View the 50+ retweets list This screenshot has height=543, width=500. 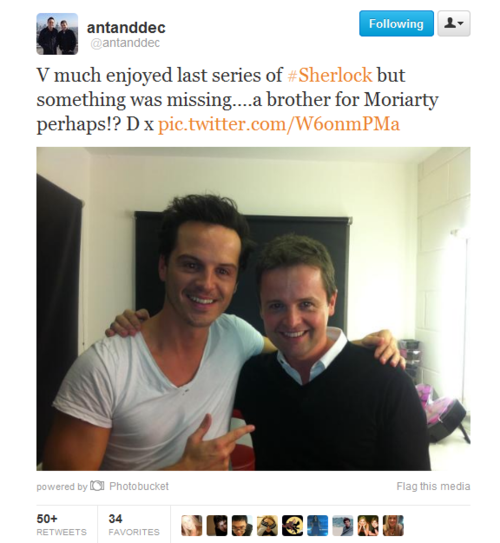point(62,524)
